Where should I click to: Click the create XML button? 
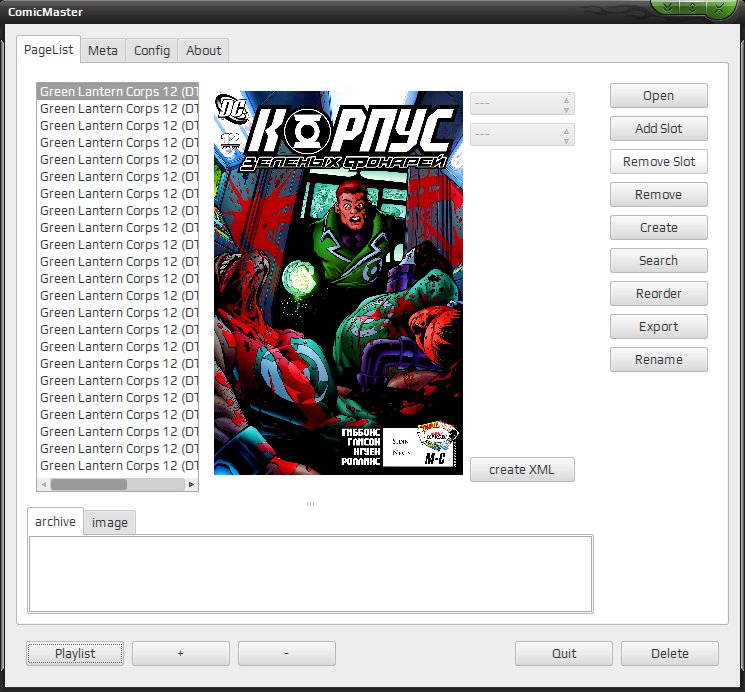(522, 470)
